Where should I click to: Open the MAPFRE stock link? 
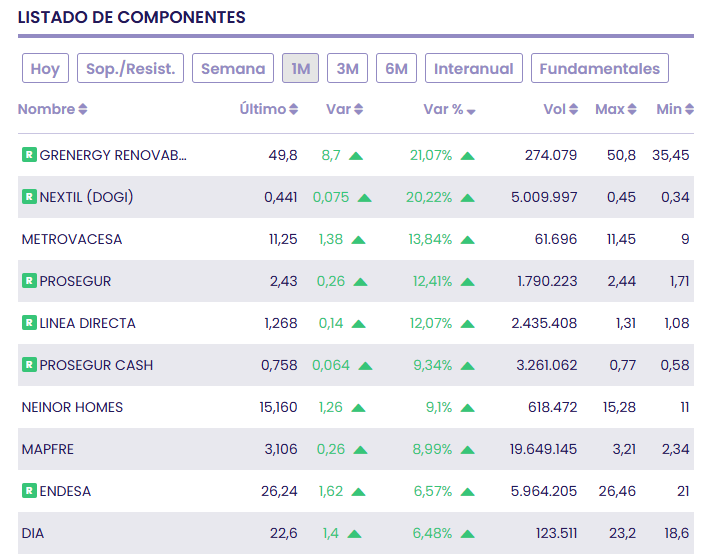point(46,449)
